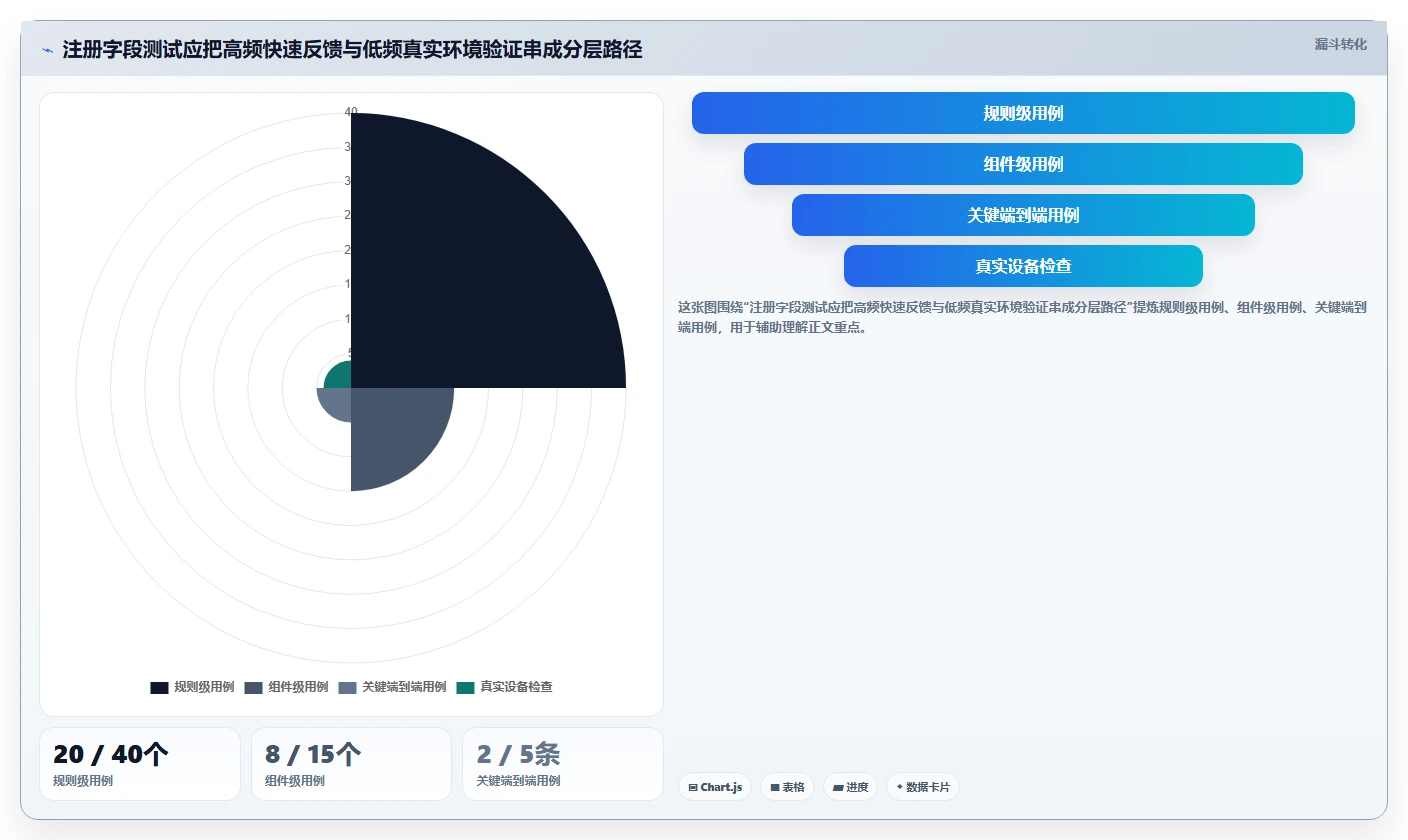Screen dimensions: 1408x840
Task: Click the 进度 chip icon
Action: (838, 788)
